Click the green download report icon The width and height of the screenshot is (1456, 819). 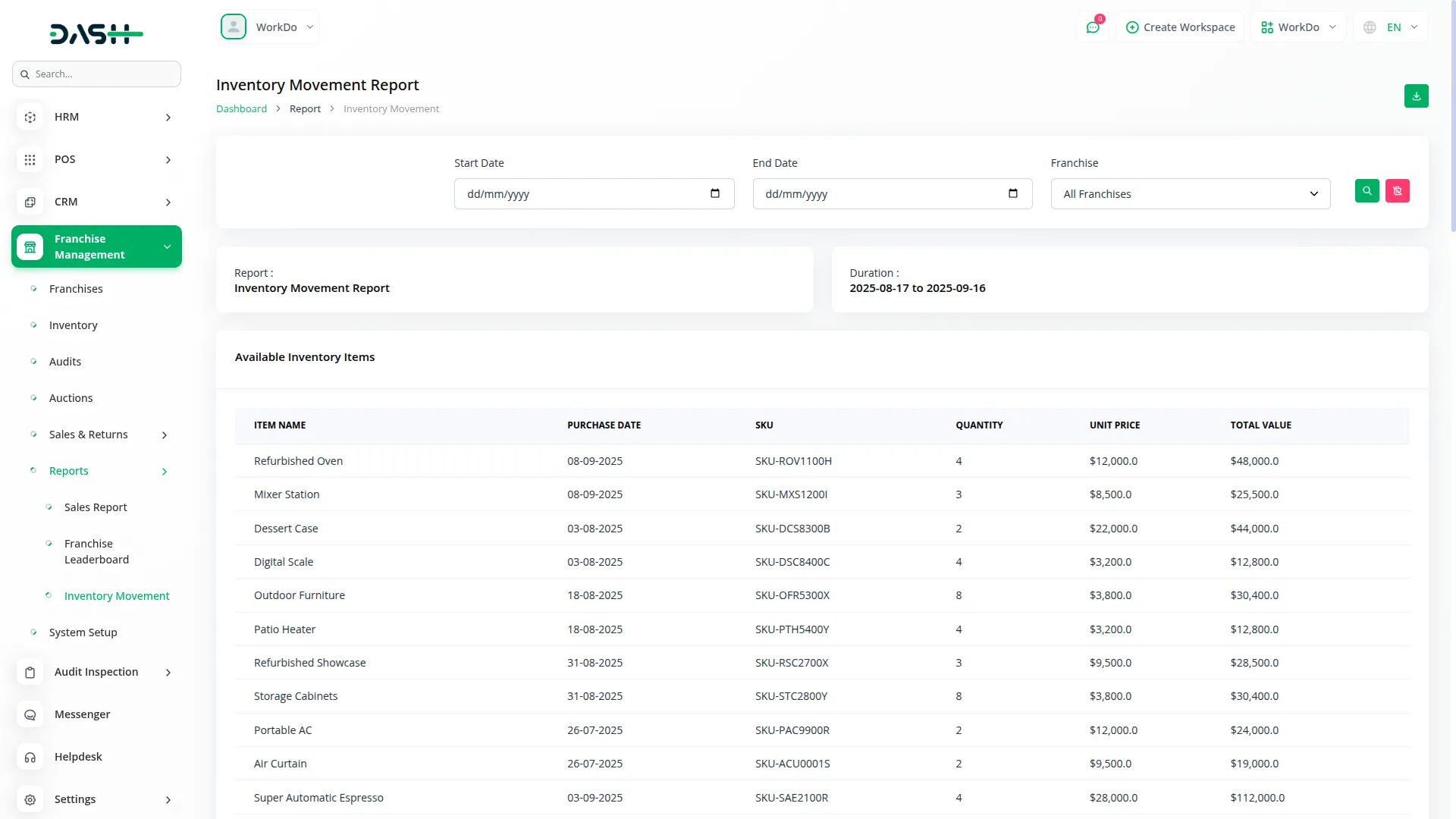[1416, 96]
